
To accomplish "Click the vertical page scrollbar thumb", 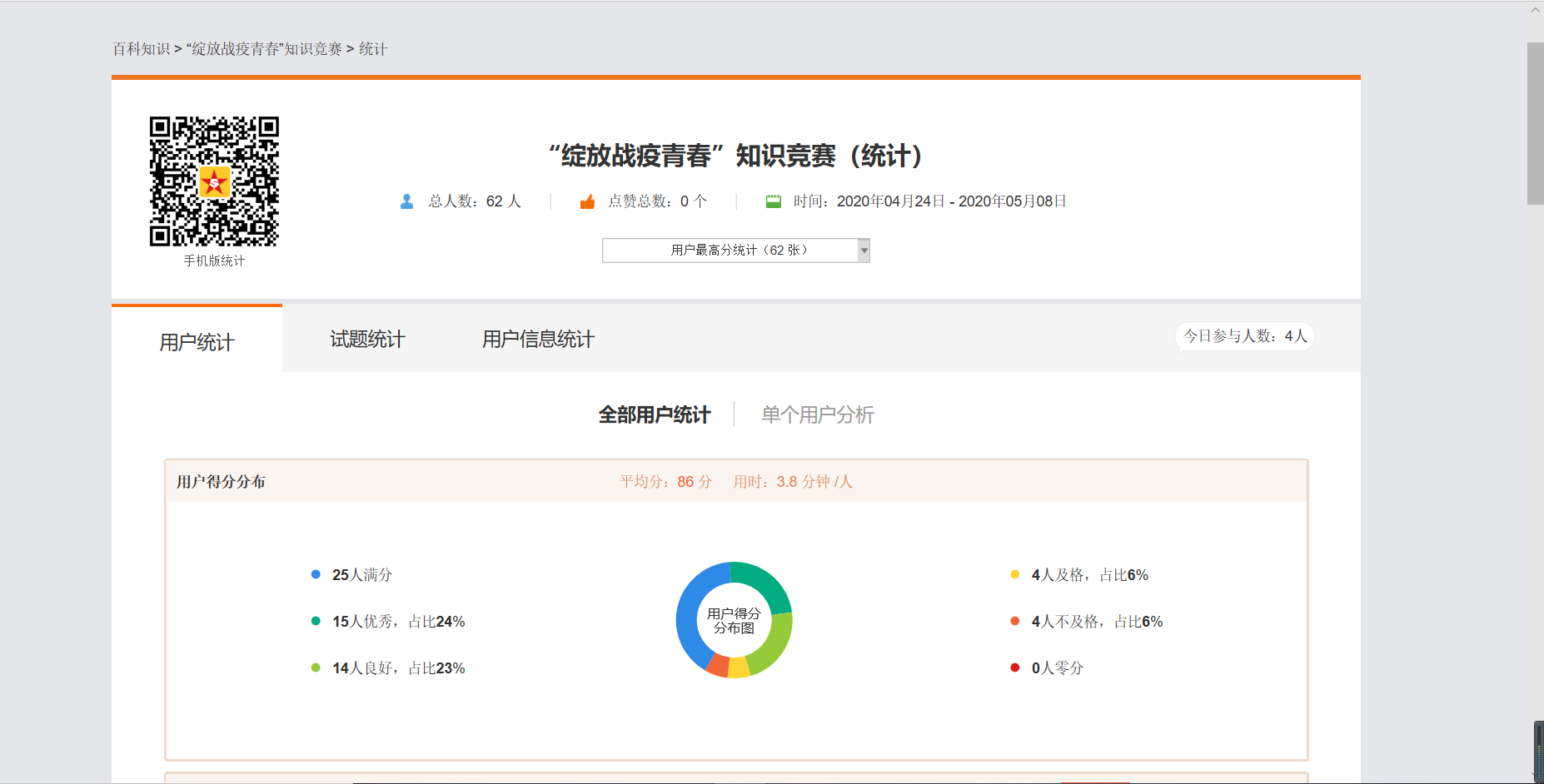I will [1535, 123].
